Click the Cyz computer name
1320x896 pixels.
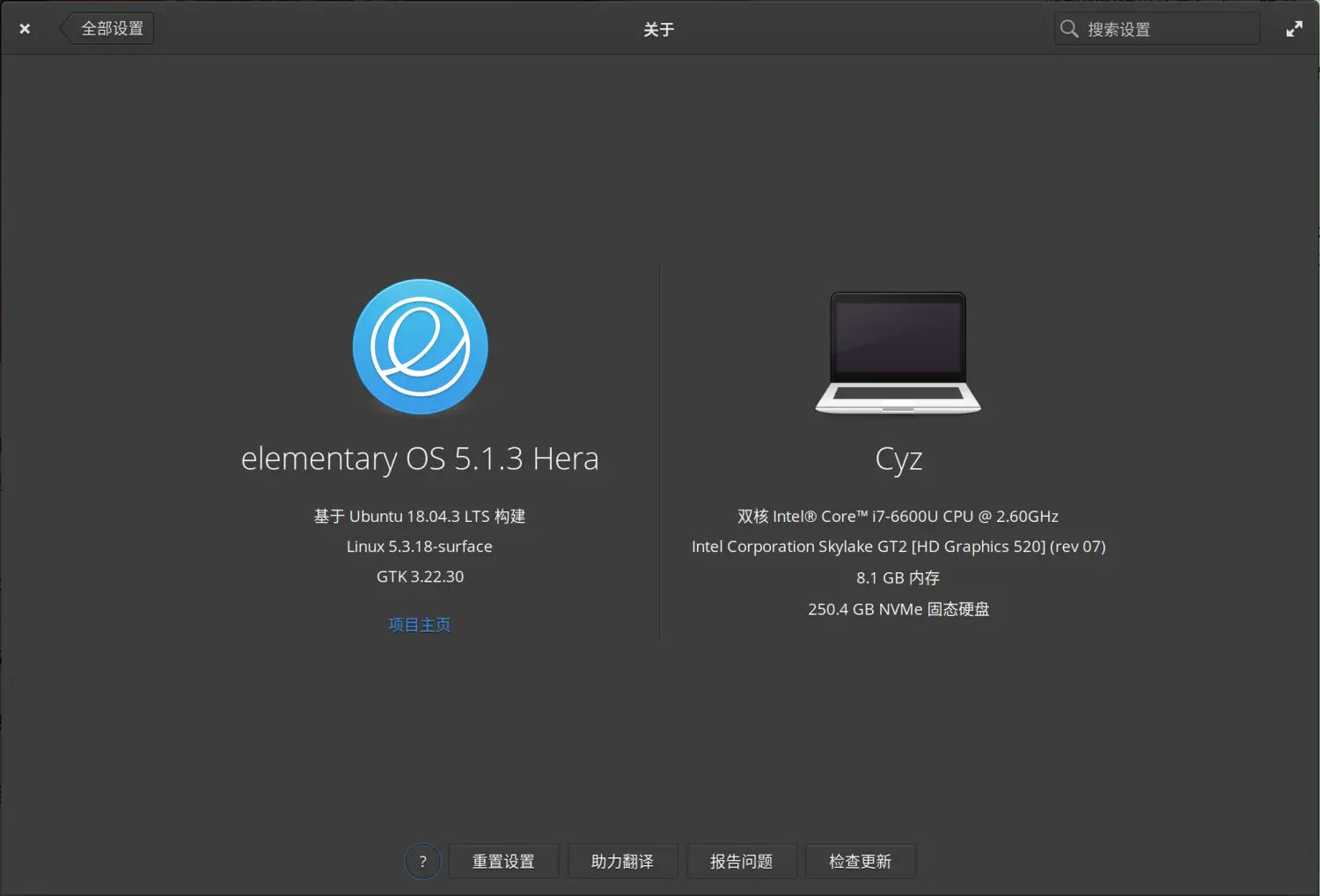898,459
